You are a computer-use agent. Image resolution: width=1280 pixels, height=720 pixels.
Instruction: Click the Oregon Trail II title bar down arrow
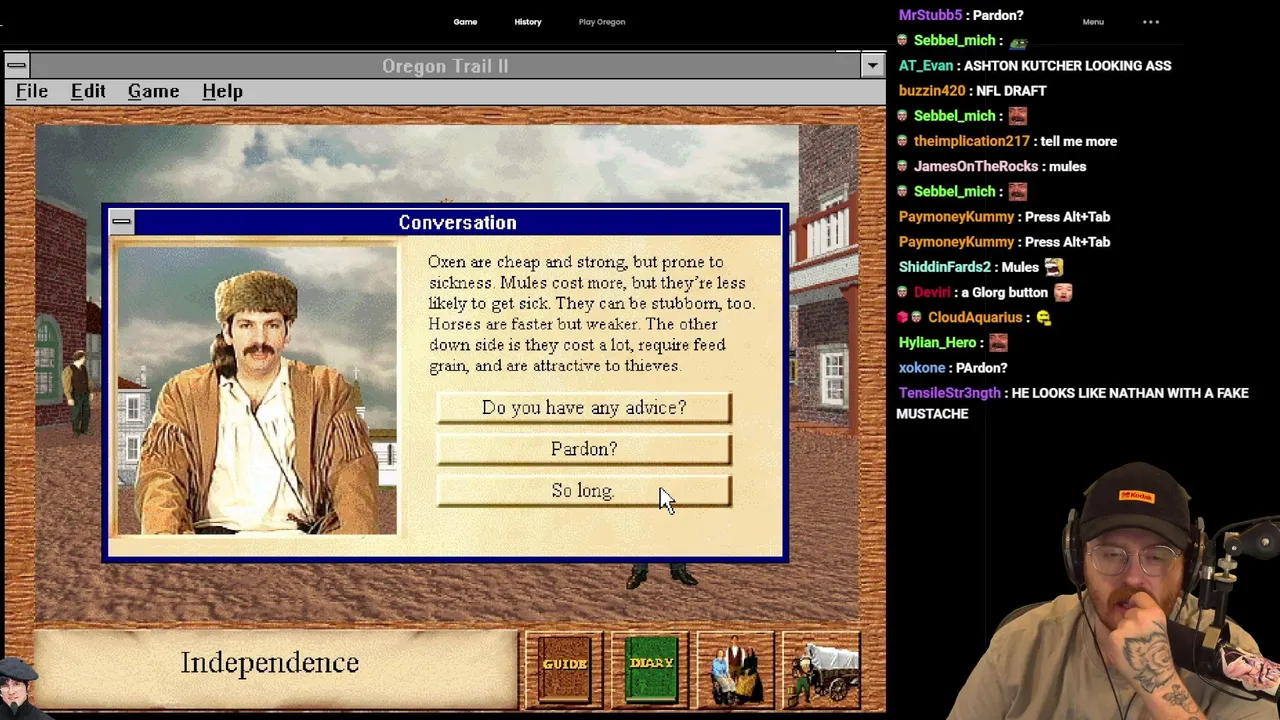[873, 66]
